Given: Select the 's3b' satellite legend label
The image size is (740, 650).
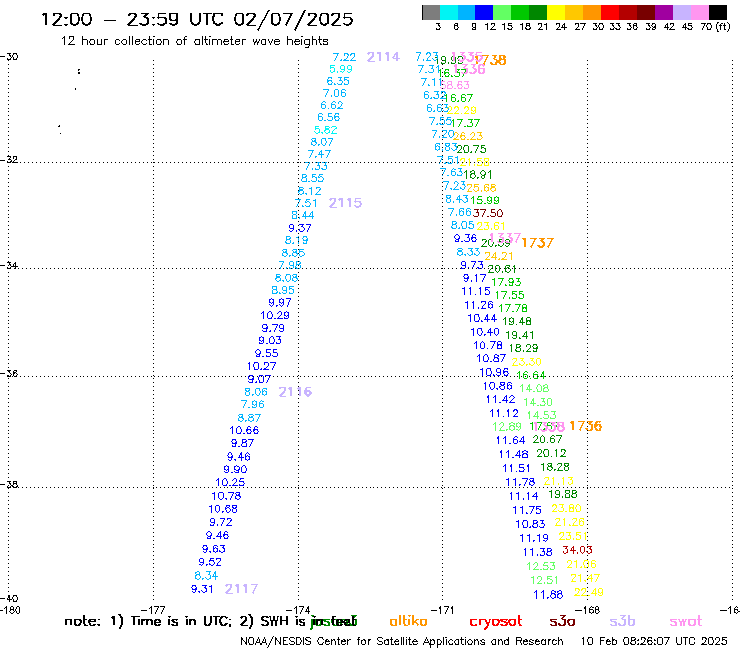Looking at the screenshot, I should (622, 621).
